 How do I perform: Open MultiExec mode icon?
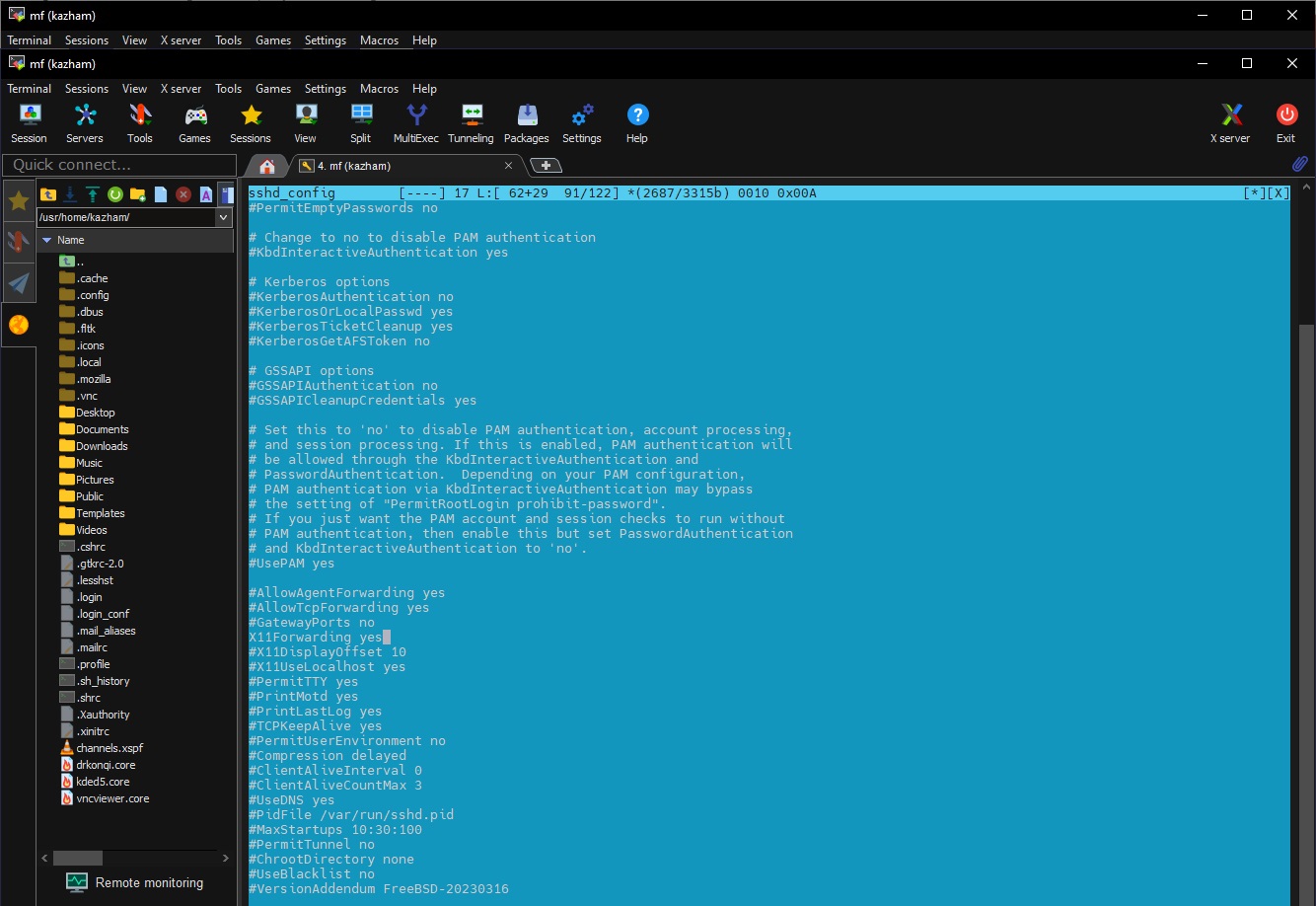[x=416, y=123]
